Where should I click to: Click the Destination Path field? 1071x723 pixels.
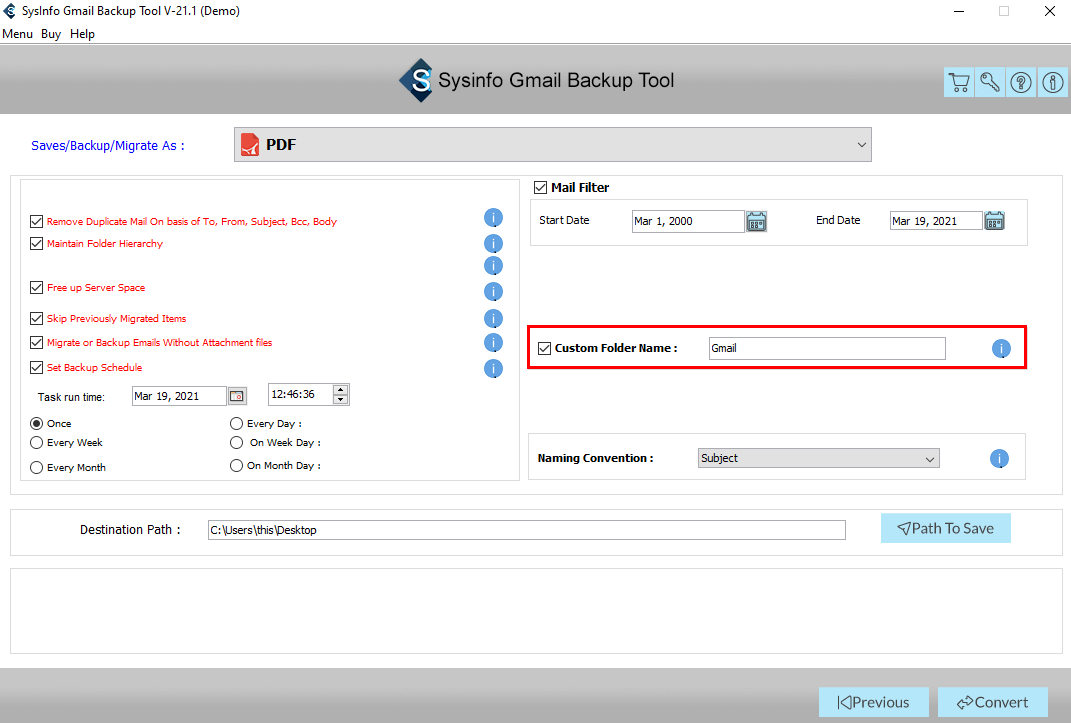[527, 530]
